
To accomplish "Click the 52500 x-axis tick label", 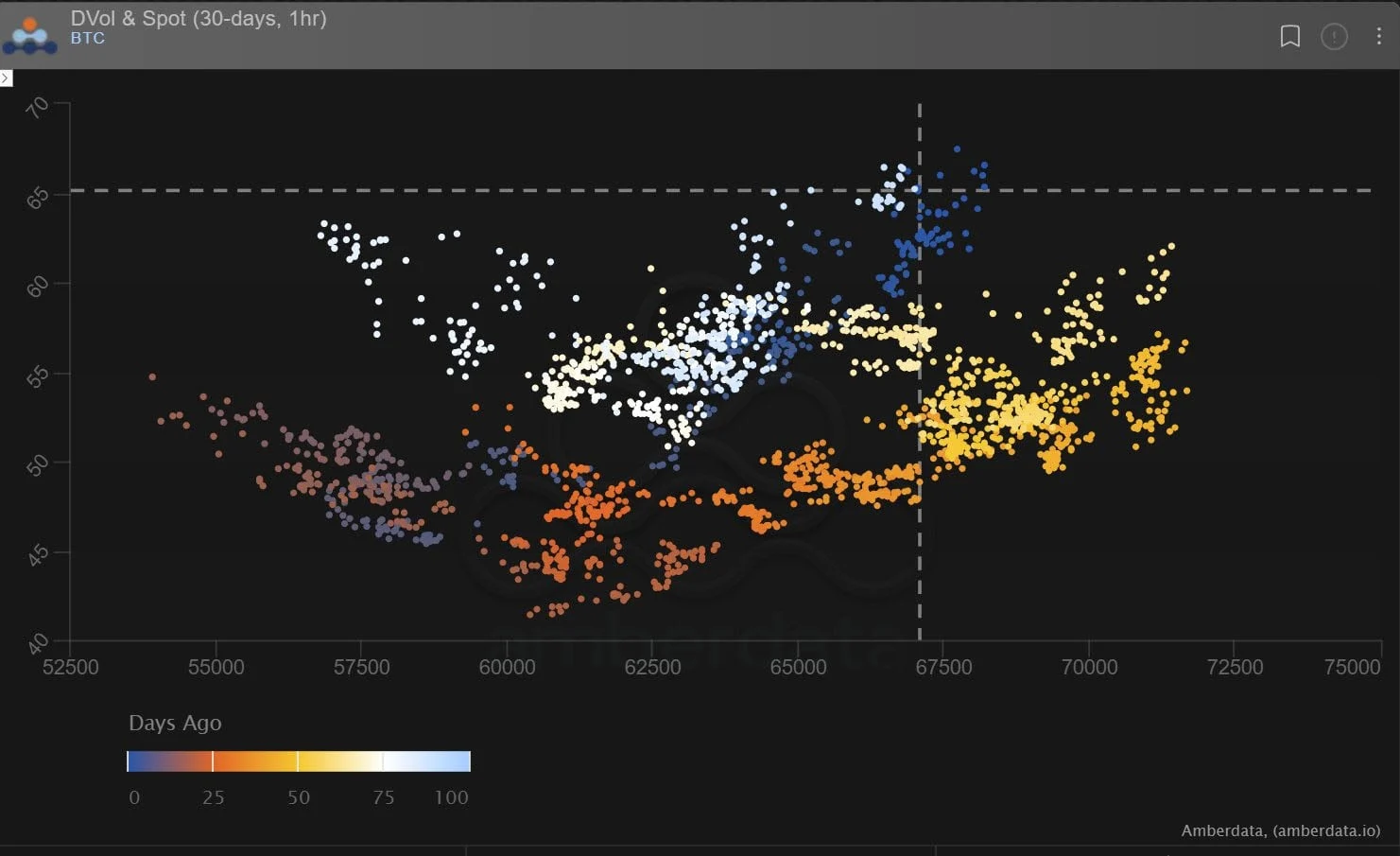I will [x=71, y=667].
